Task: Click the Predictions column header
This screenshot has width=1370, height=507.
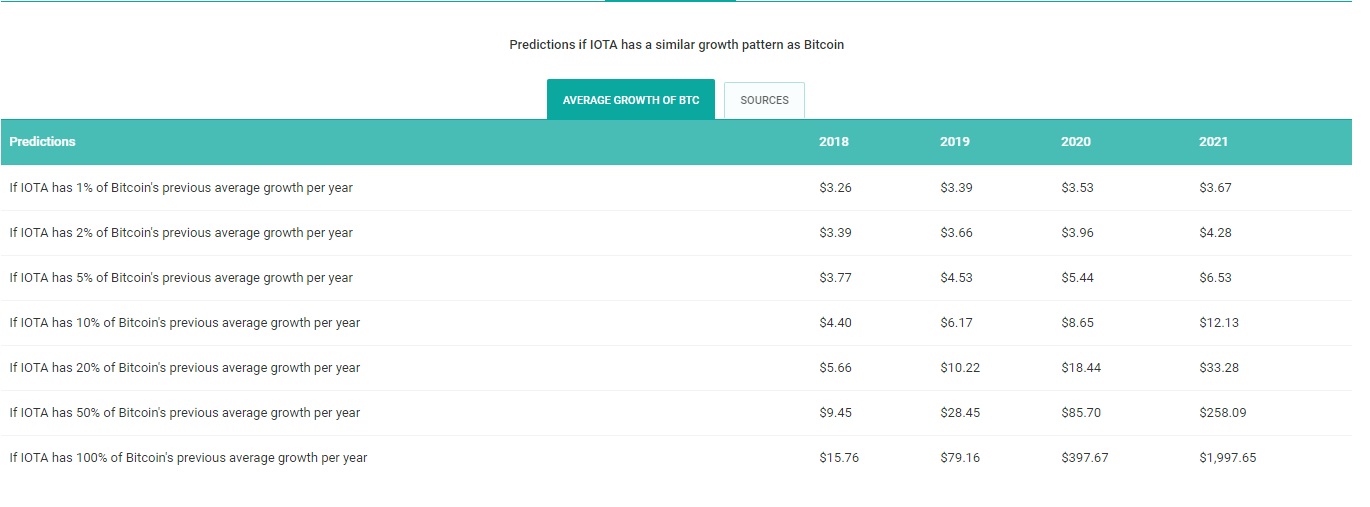Action: (x=43, y=142)
